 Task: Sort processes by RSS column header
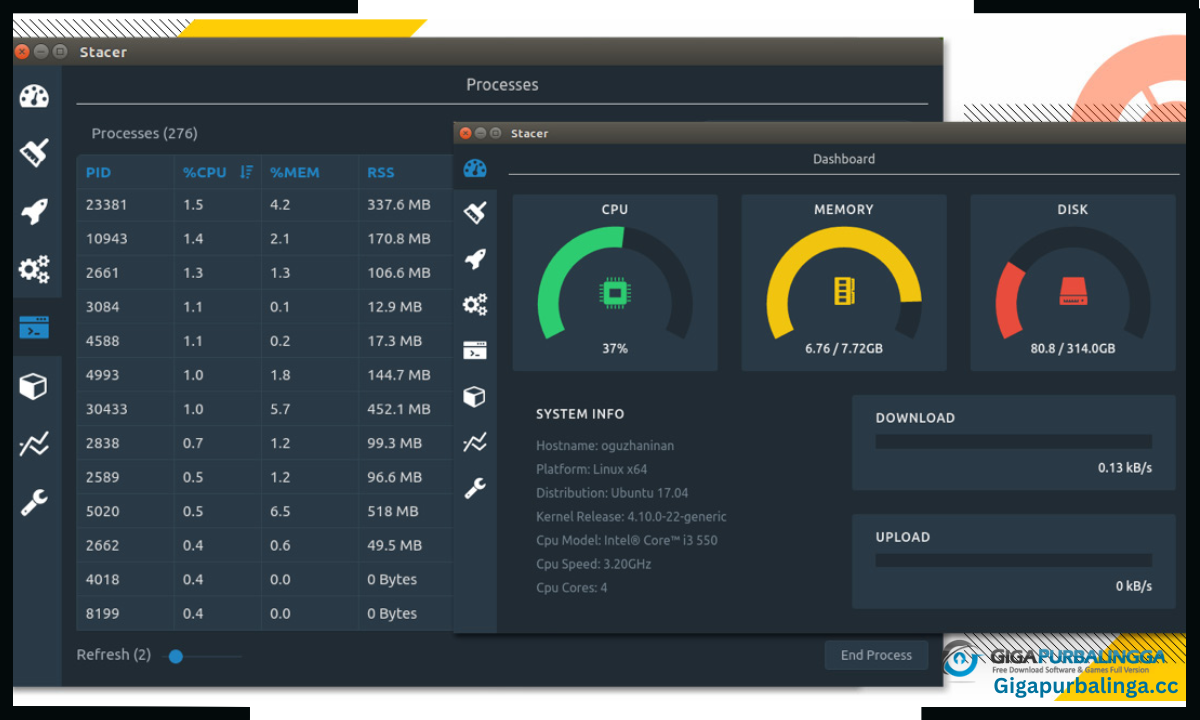click(381, 172)
